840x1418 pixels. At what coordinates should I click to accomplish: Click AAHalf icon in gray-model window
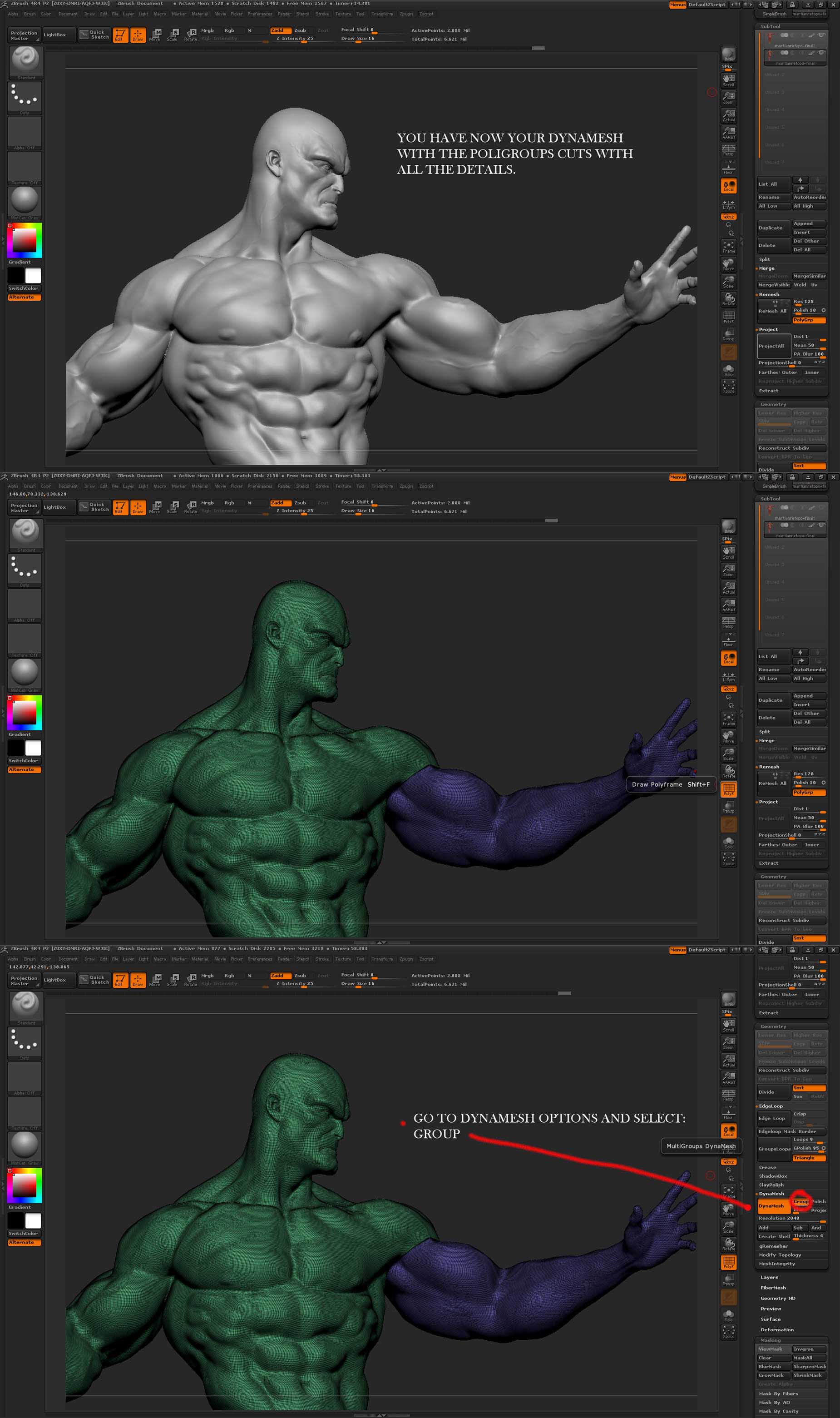728,133
